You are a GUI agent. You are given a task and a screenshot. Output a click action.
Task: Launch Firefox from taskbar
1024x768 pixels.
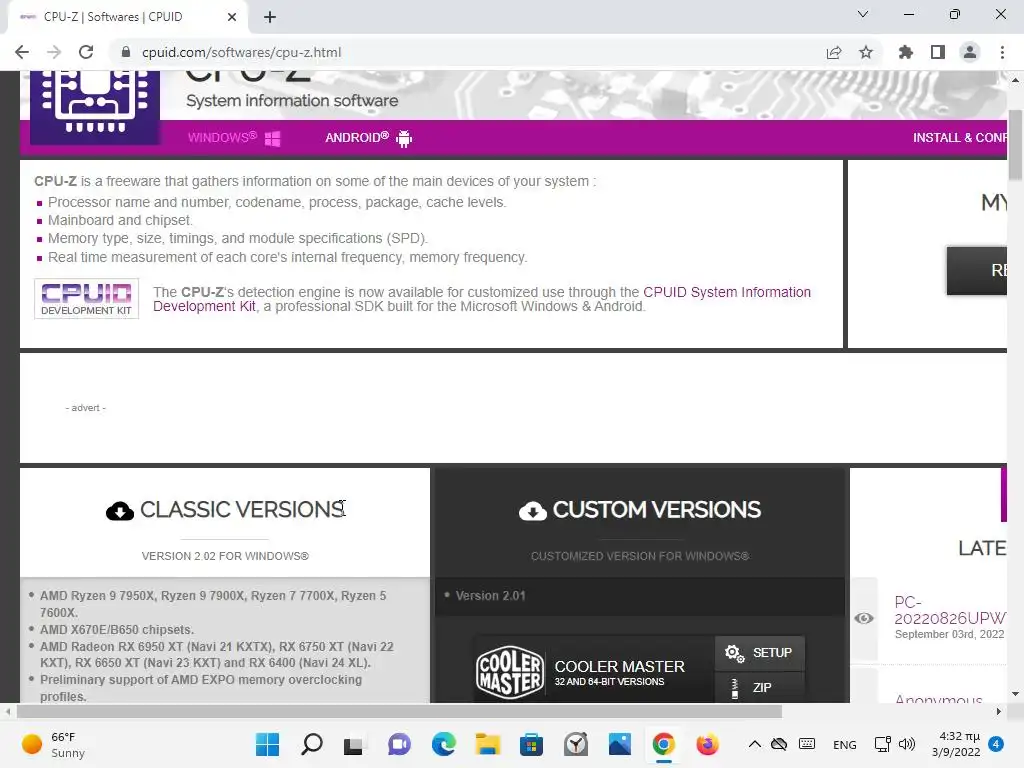click(x=707, y=744)
